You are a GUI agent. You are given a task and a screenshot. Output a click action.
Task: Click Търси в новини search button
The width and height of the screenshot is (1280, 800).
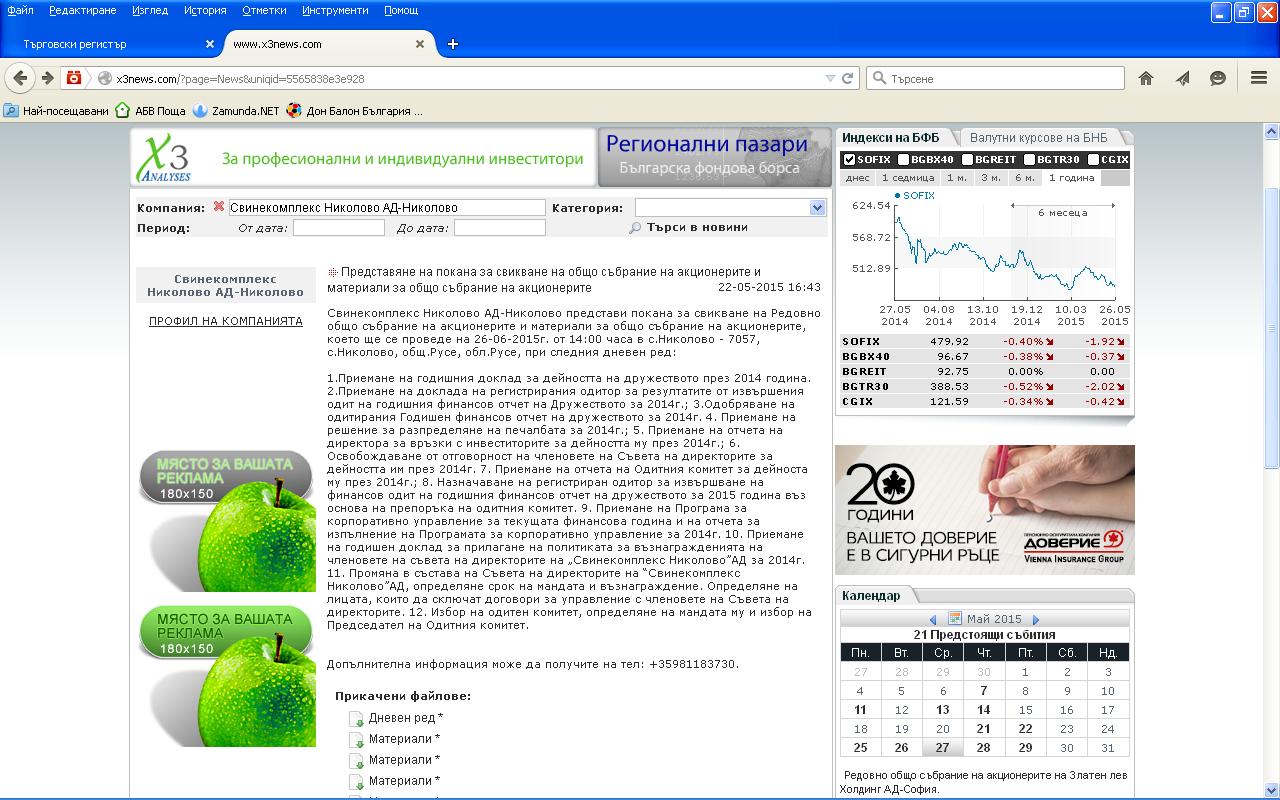click(x=689, y=227)
